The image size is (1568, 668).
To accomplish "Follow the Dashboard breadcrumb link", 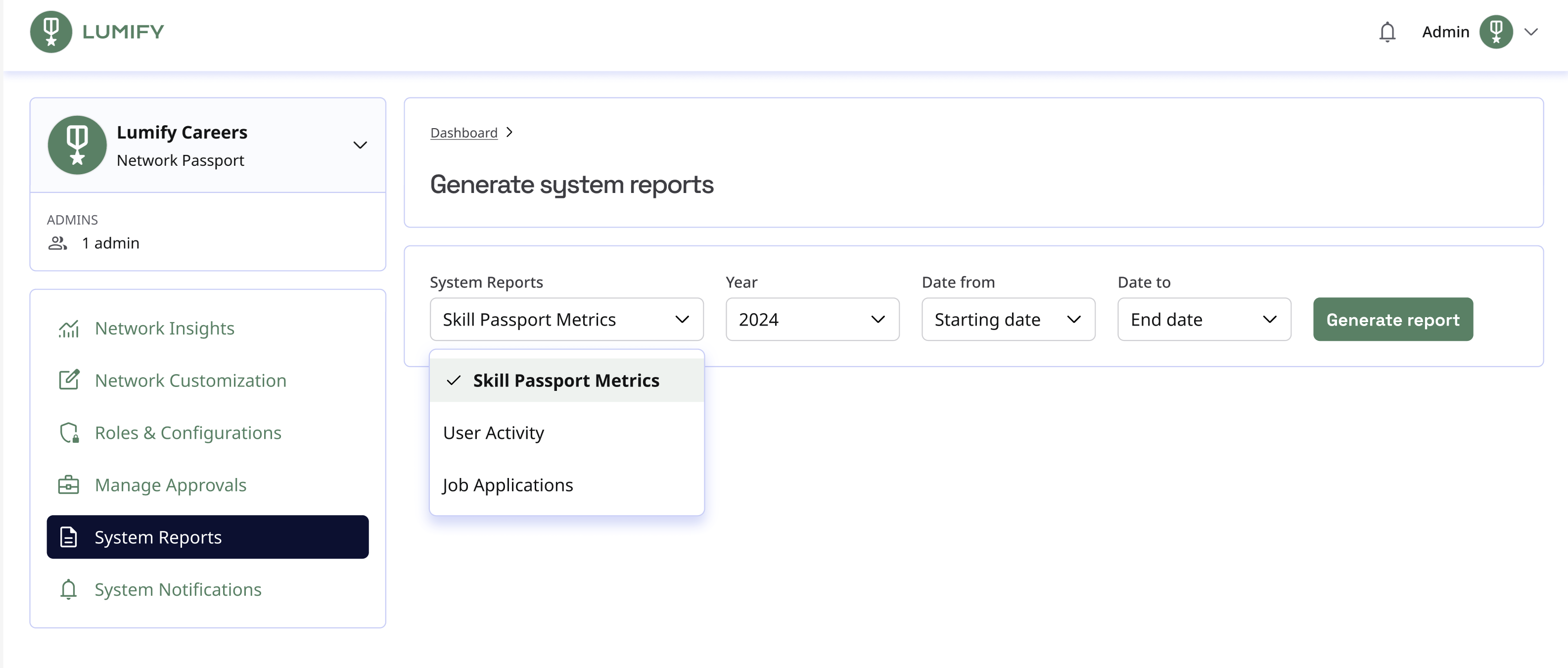I will (x=464, y=132).
